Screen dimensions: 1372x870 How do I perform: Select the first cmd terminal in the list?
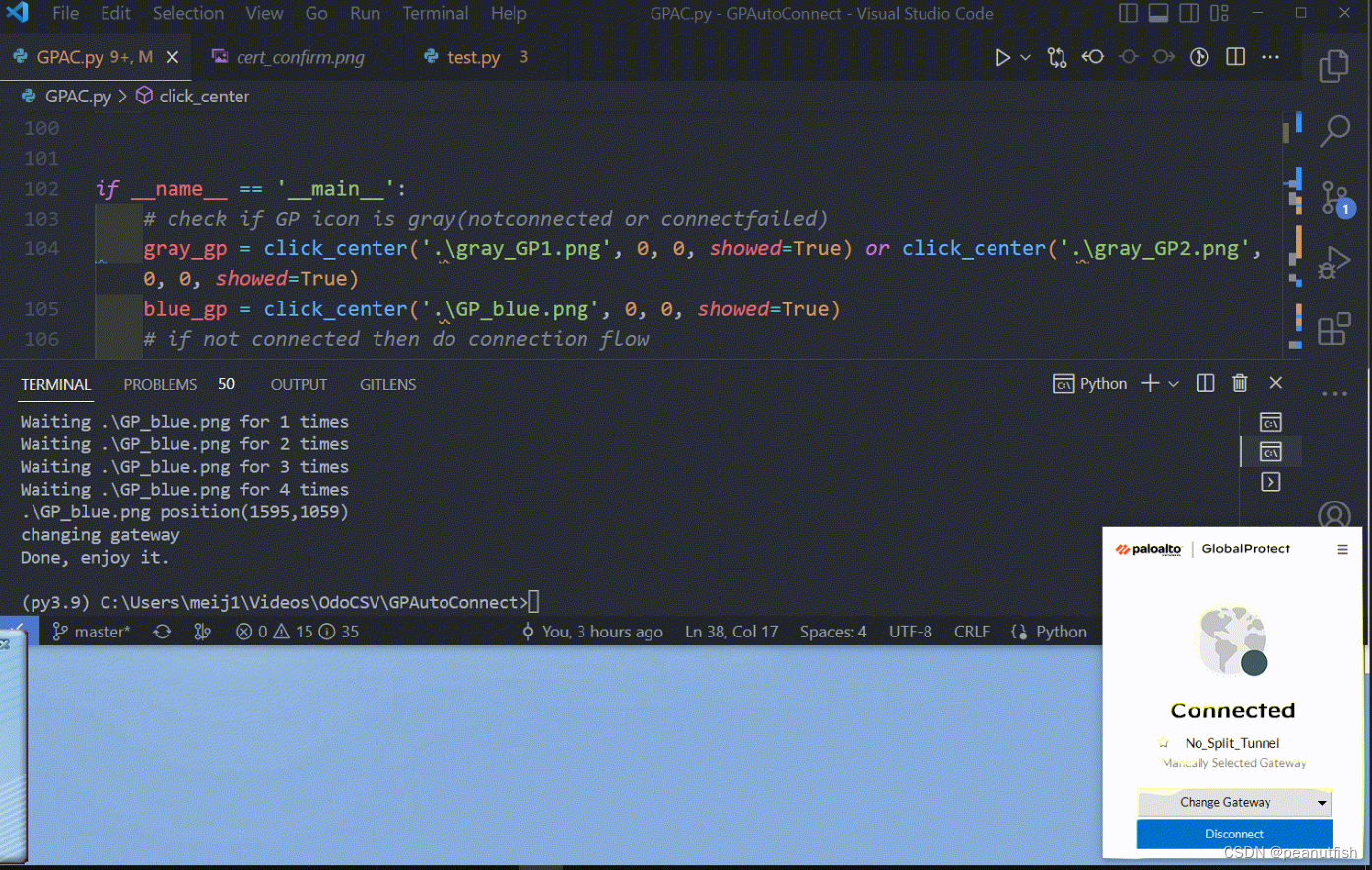[x=1270, y=422]
